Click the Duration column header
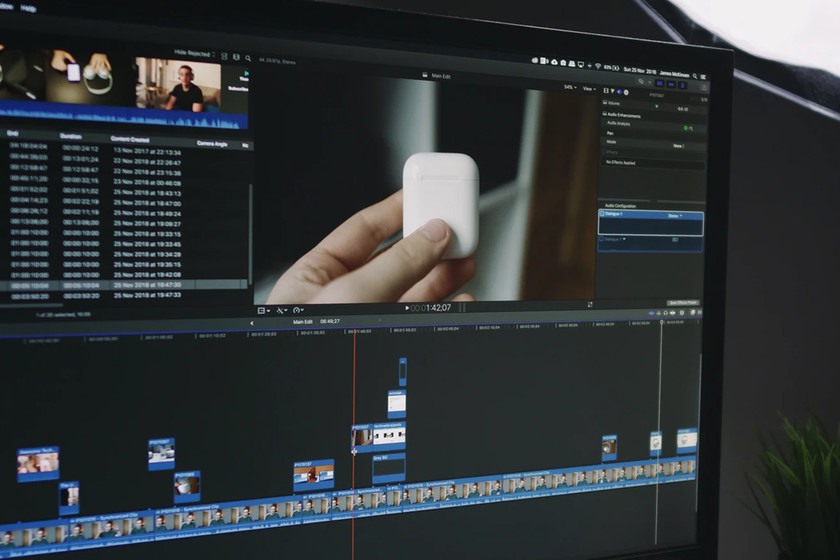Viewport: 840px width, 560px height. pyautogui.click(x=71, y=136)
